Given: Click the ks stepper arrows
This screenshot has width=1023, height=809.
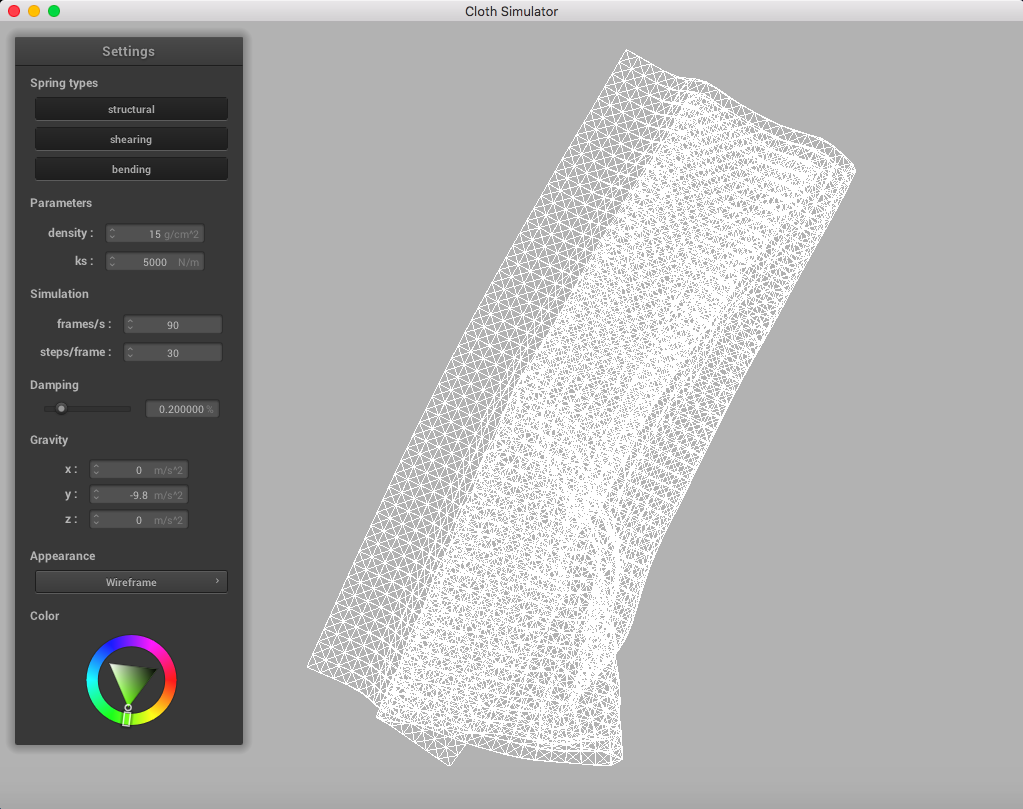Looking at the screenshot, I should [112, 262].
